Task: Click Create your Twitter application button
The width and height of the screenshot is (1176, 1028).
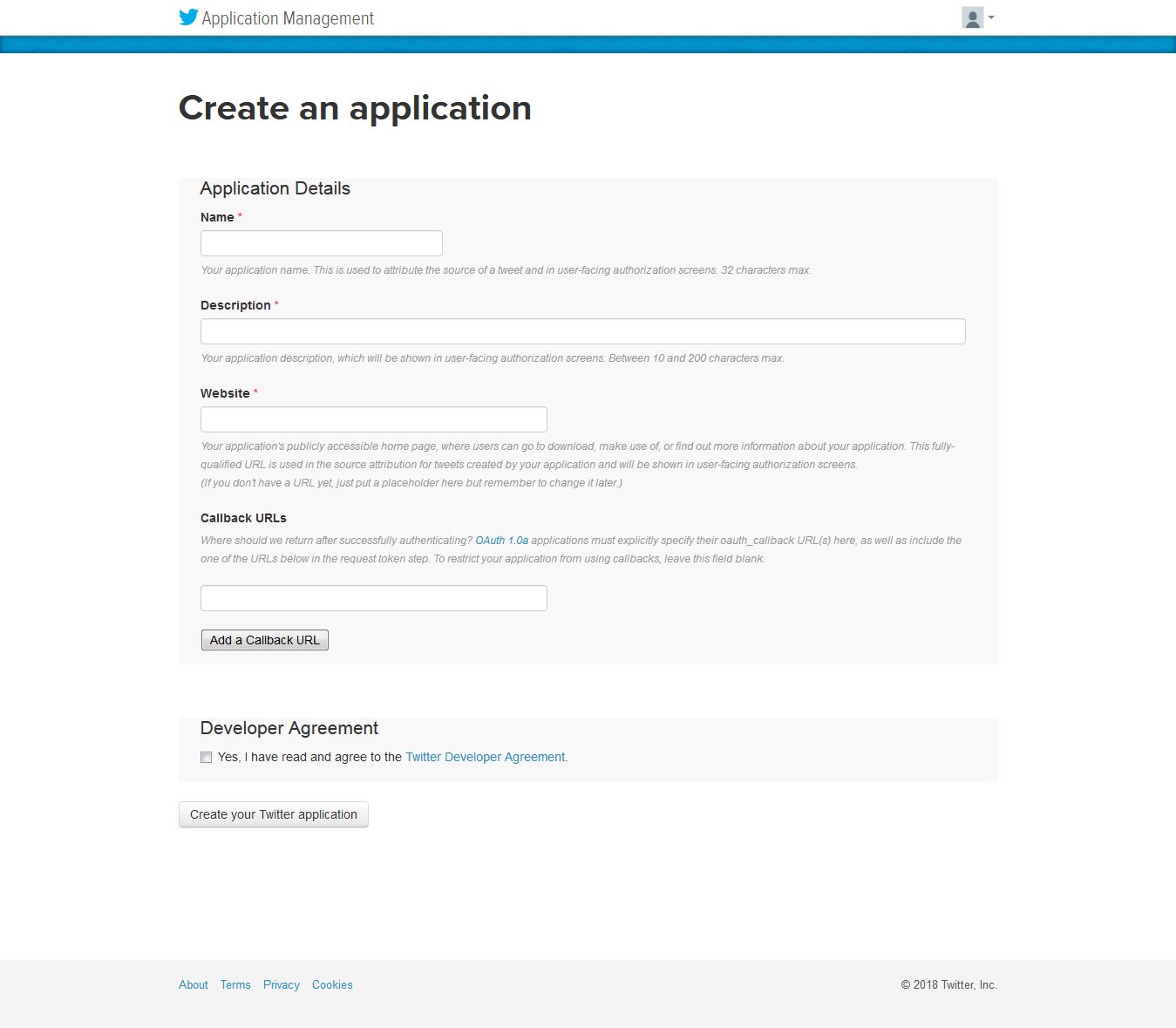Action: tap(274, 814)
